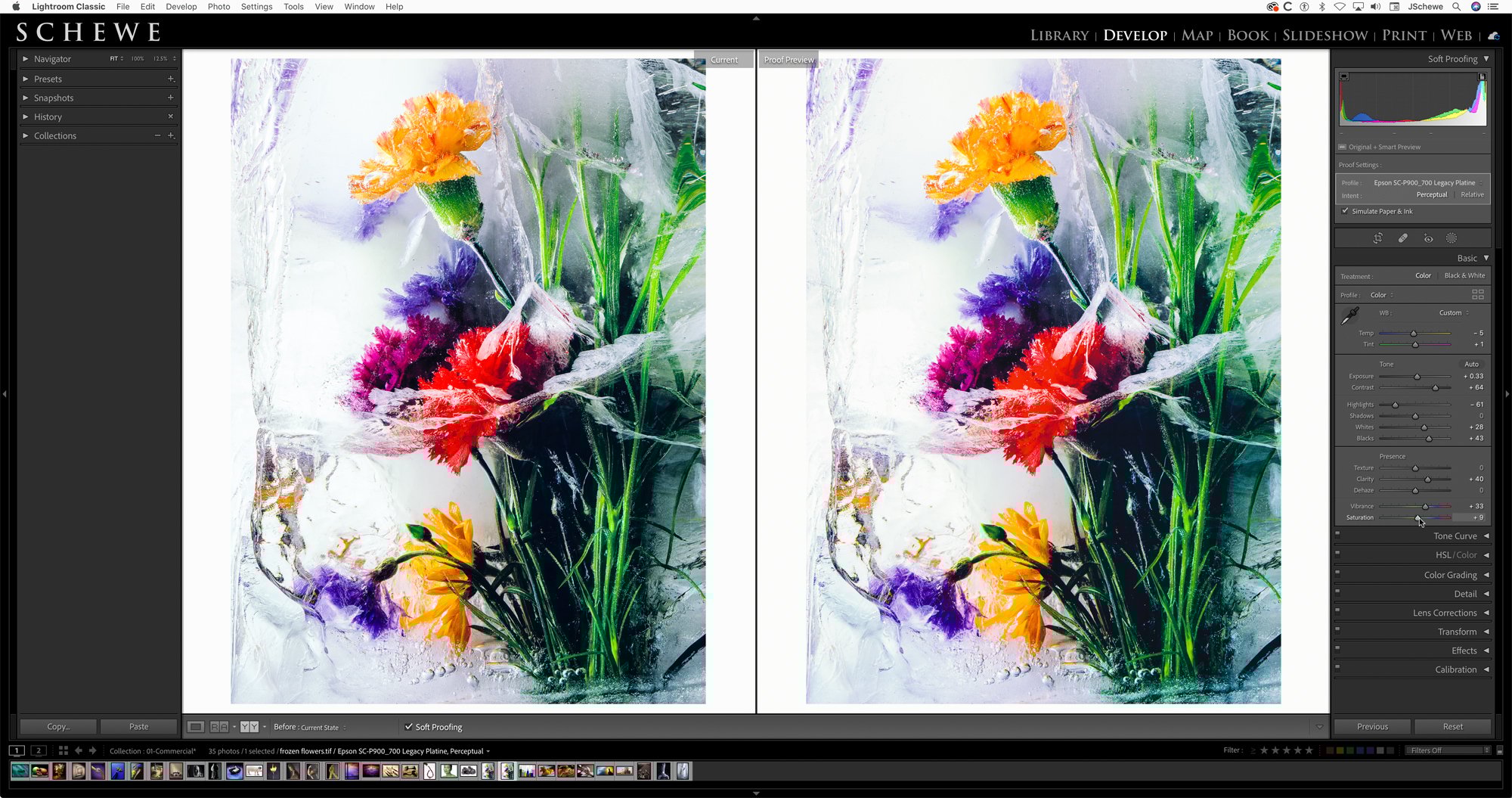Toggle monitor gamut warning in histogram
Image resolution: width=1512 pixels, height=798 pixels.
(1344, 76)
